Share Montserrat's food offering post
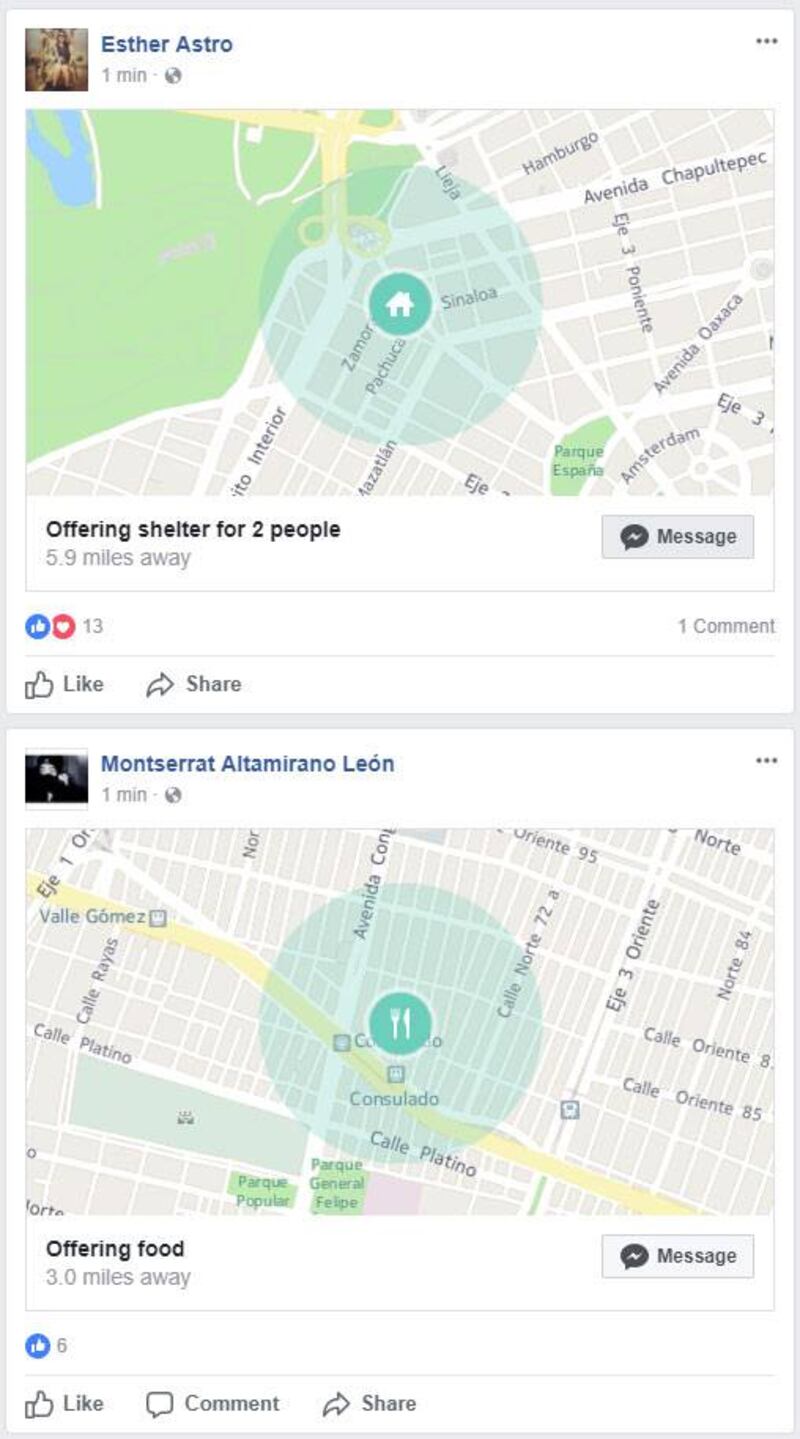Screen dimensions: 800x1439 369,1404
